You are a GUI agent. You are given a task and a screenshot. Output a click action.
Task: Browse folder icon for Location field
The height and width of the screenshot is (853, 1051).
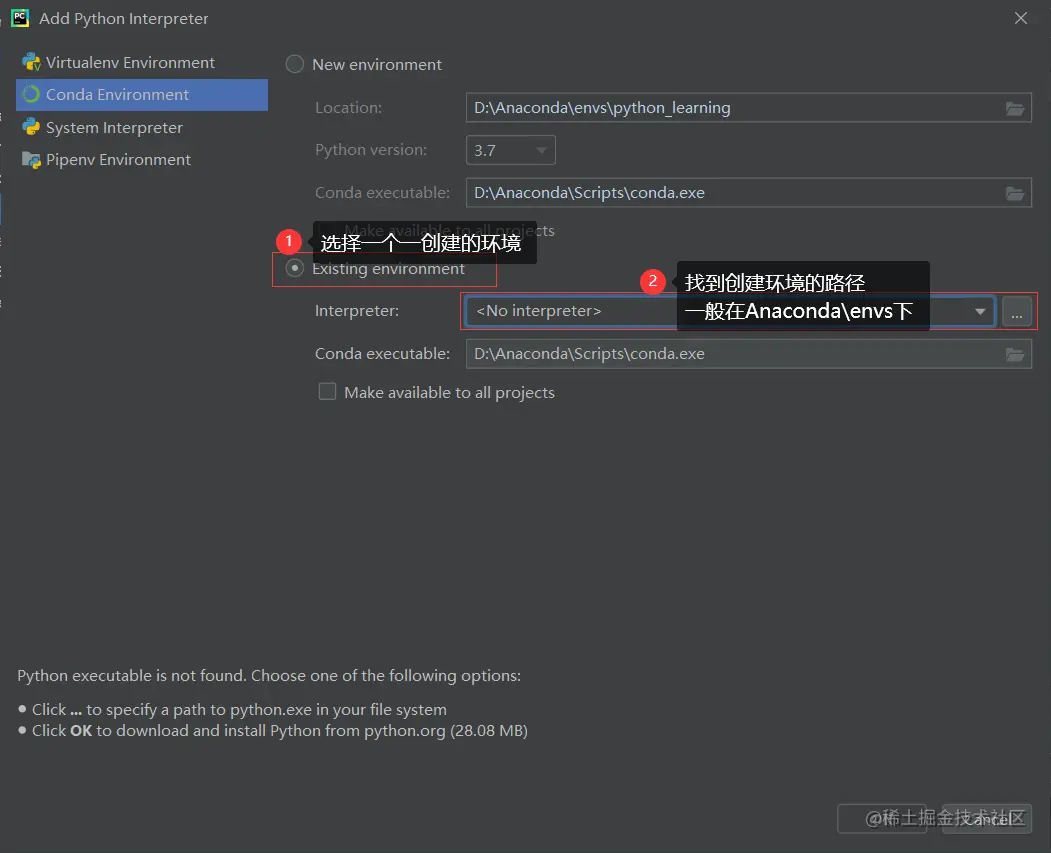tap(1015, 109)
